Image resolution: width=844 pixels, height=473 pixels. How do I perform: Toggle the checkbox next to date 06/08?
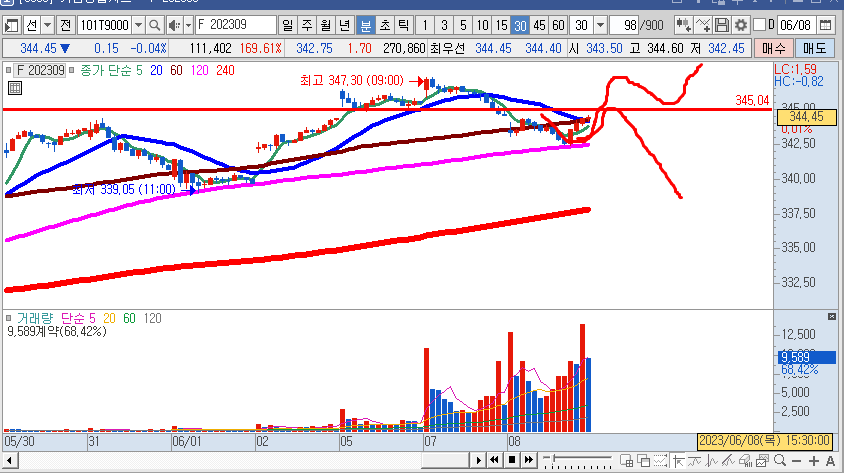758,25
